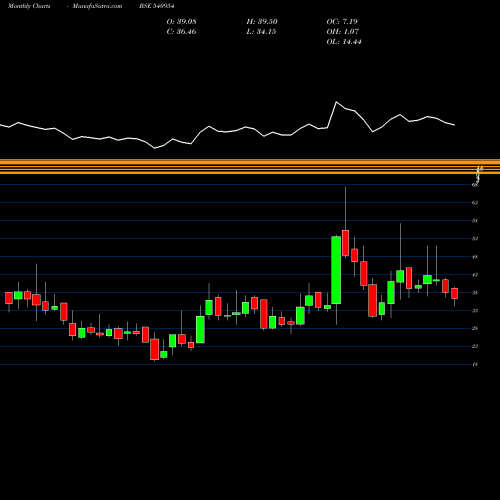Click the 28 price axis label

(x=475, y=328)
